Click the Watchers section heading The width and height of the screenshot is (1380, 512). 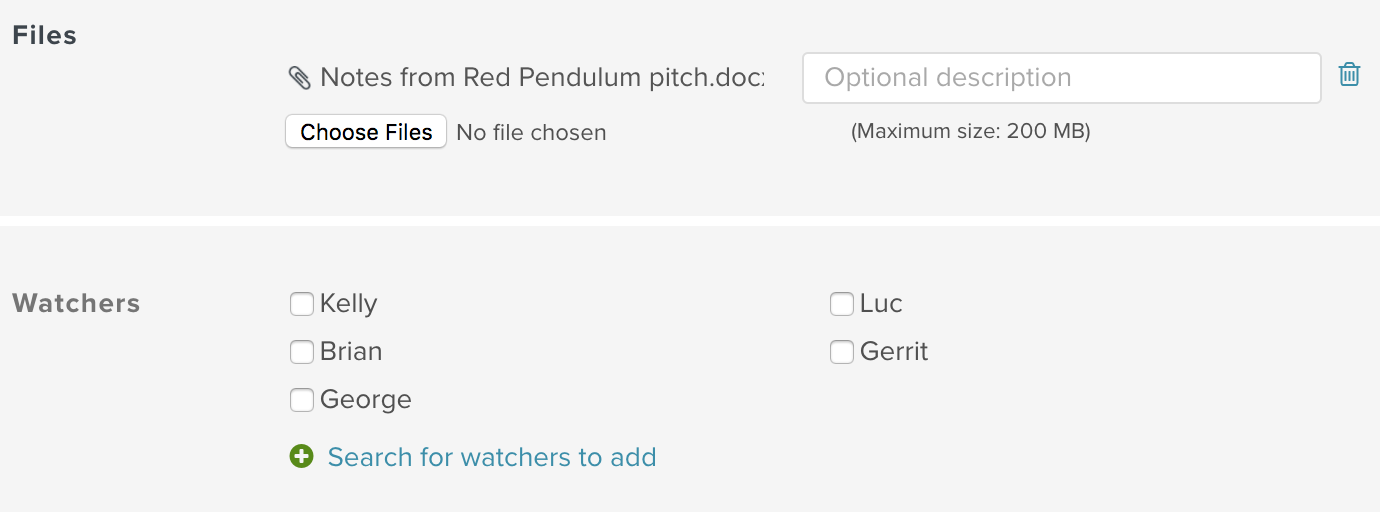click(76, 304)
